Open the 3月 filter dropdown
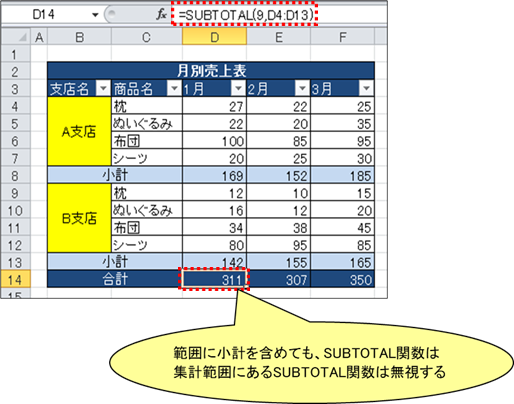The image size is (514, 404). coord(366,88)
